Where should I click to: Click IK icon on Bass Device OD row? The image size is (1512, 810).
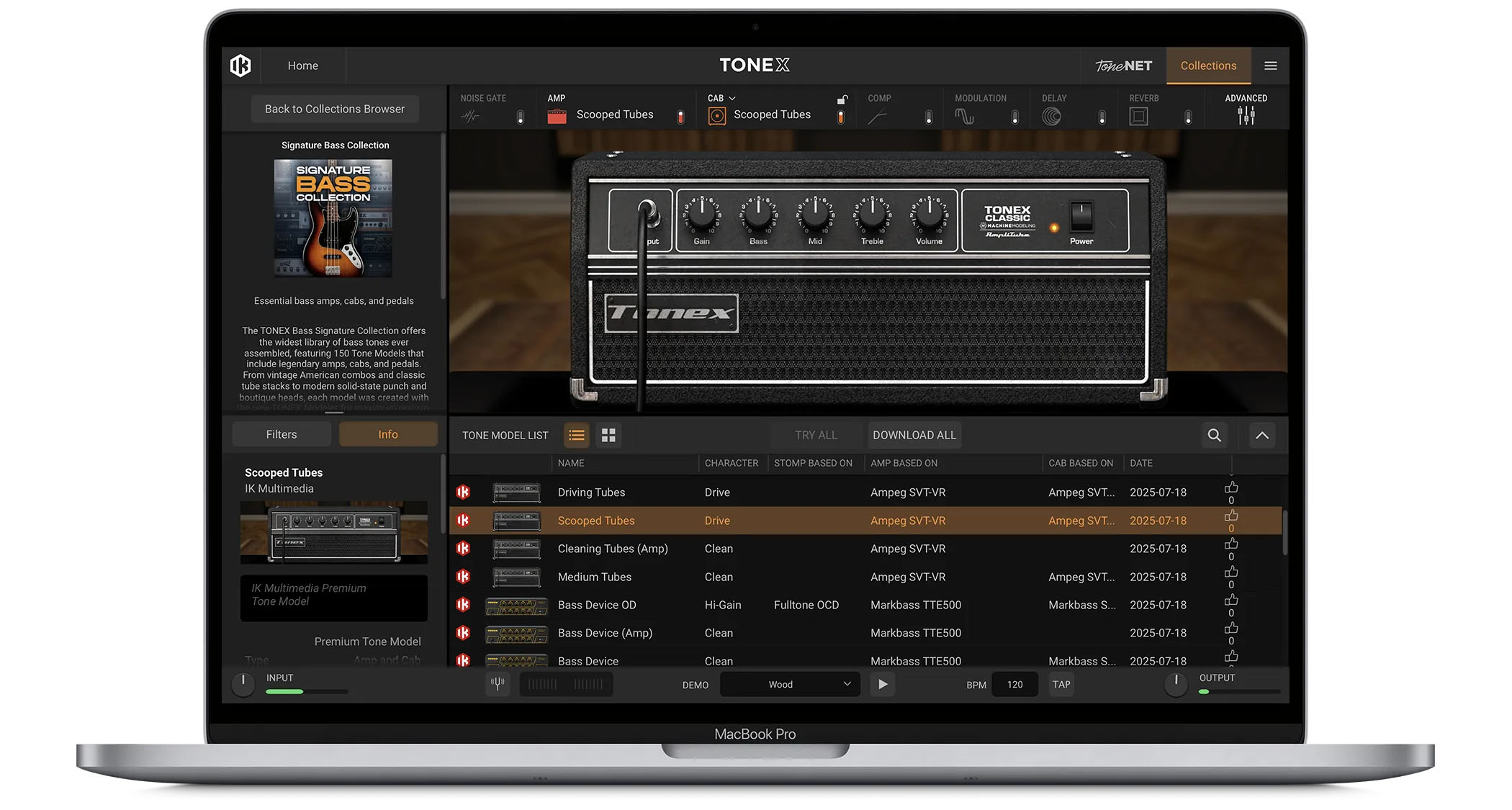(463, 605)
